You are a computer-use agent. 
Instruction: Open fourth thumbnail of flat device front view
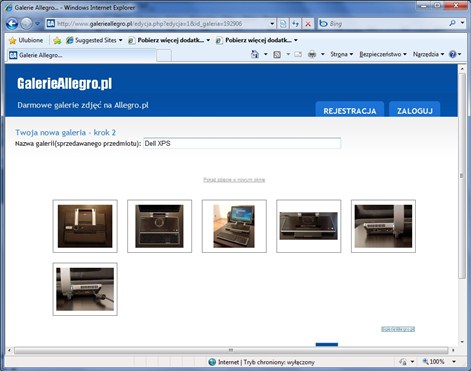[309, 226]
